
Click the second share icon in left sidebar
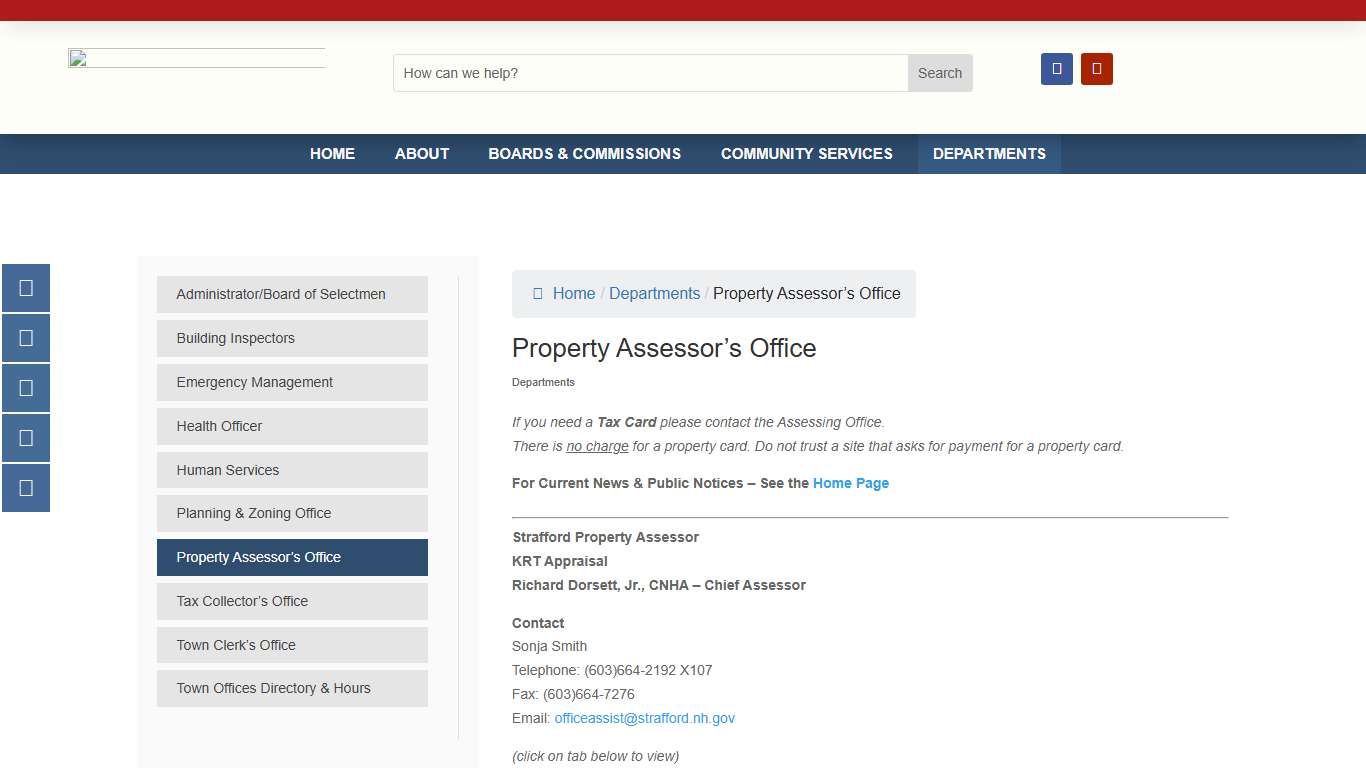26,338
